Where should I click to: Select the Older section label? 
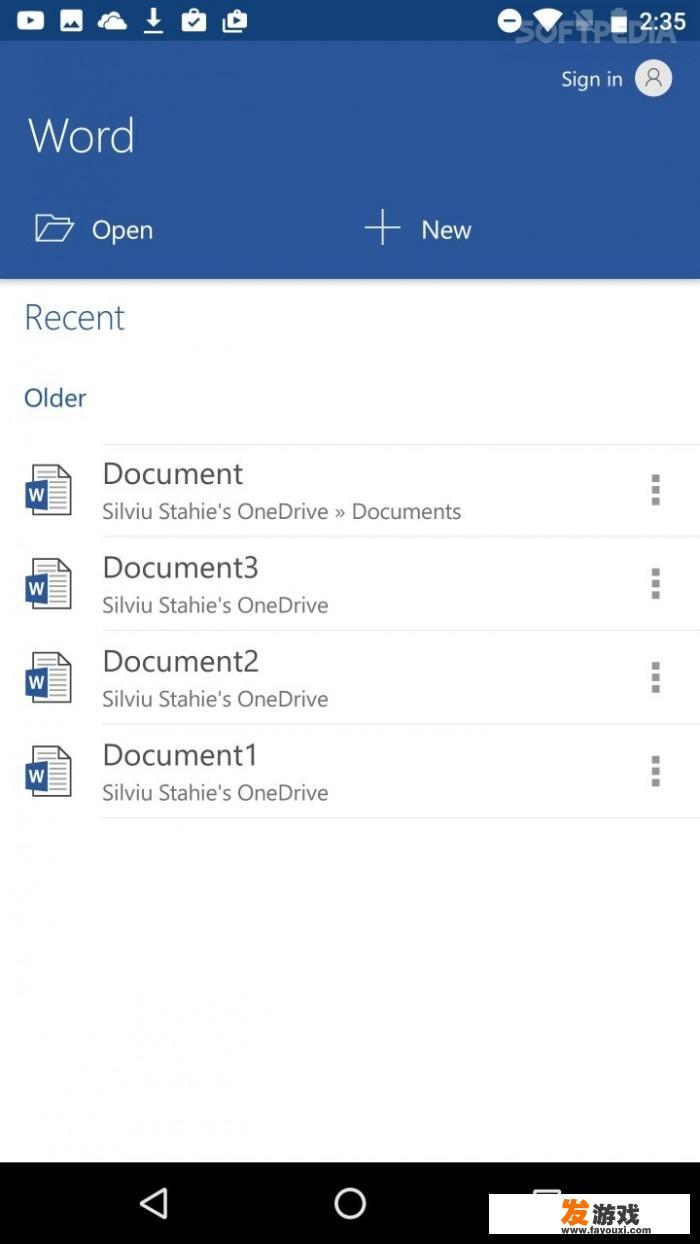coord(55,398)
